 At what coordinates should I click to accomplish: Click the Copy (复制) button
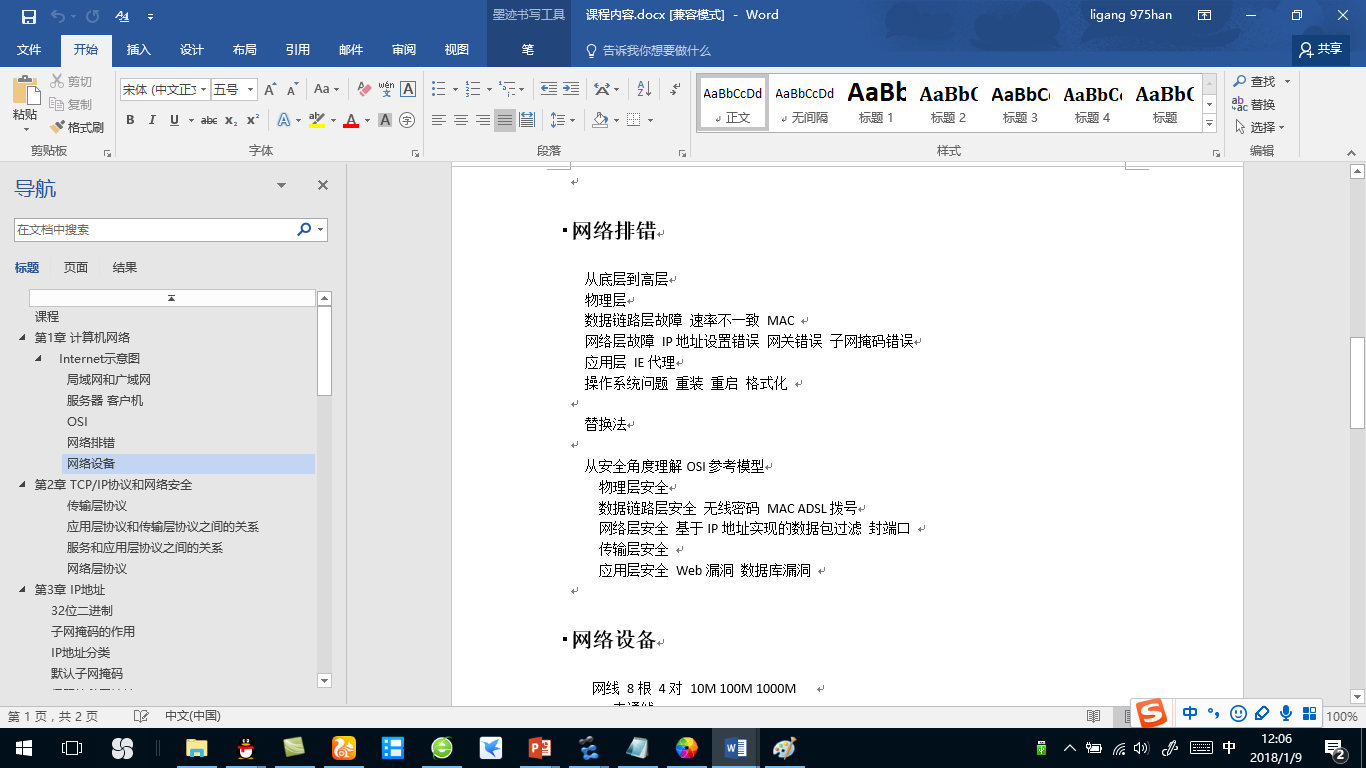click(x=71, y=104)
